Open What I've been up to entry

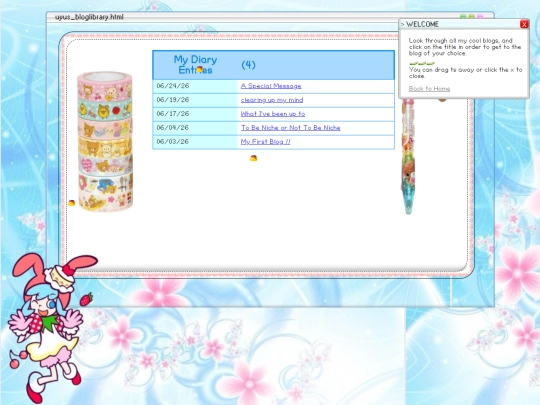click(x=273, y=114)
